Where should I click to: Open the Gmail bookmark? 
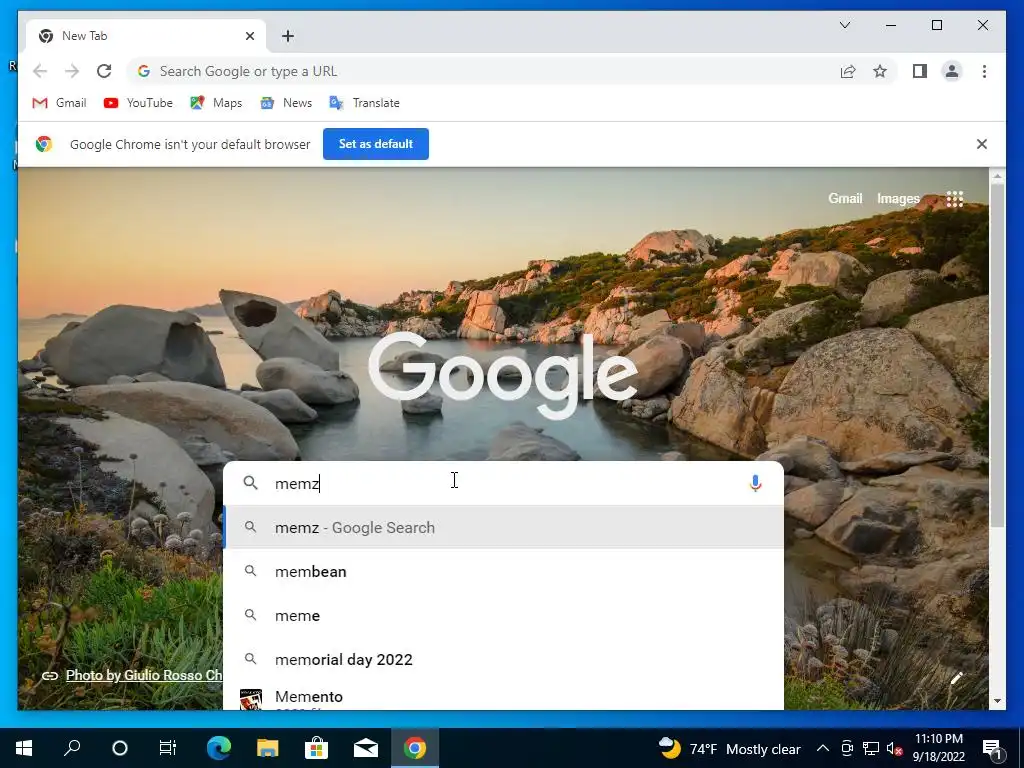(59, 103)
